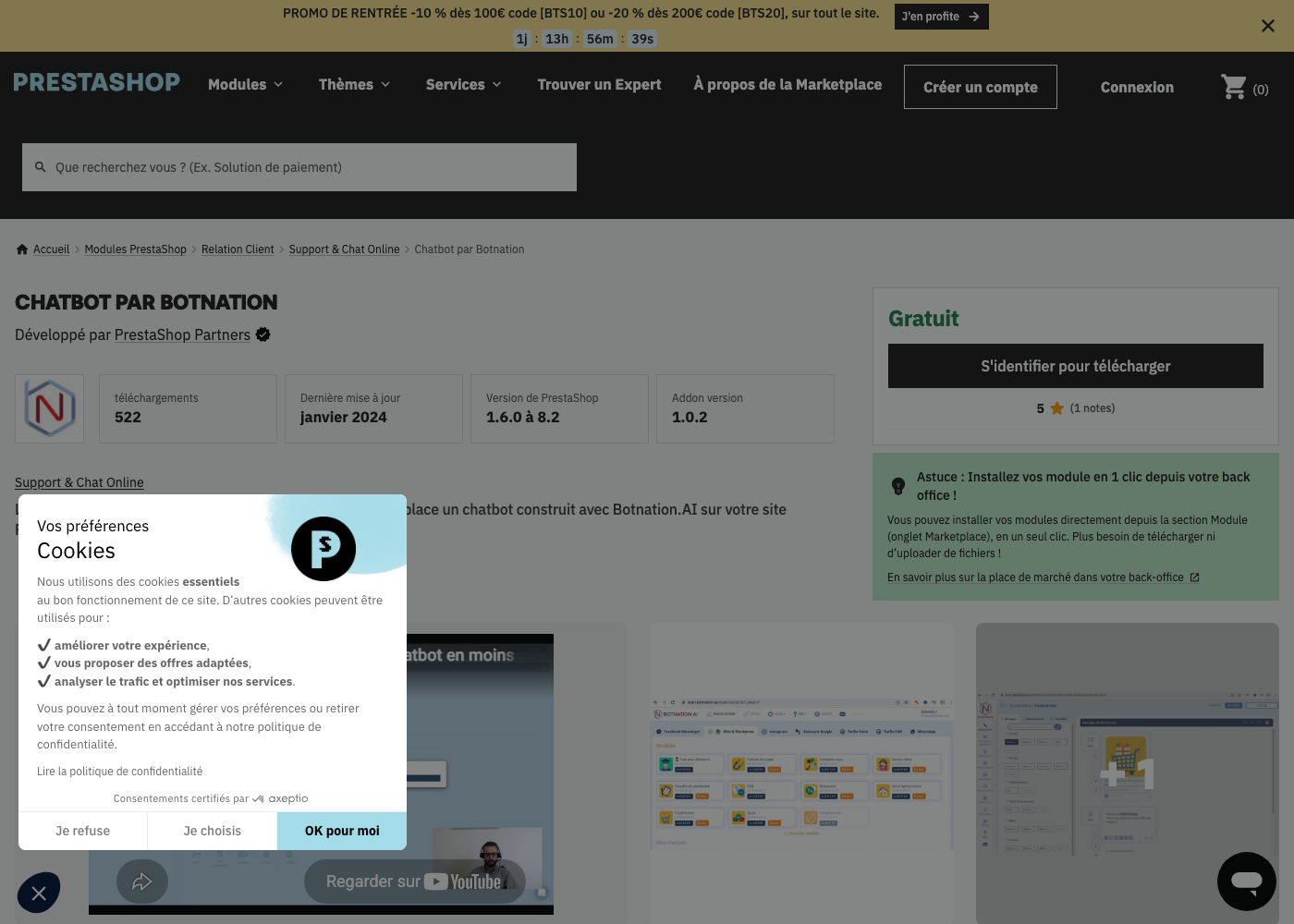Click Je choisis cookies button
Viewport: 1294px width, 924px height.
click(212, 831)
